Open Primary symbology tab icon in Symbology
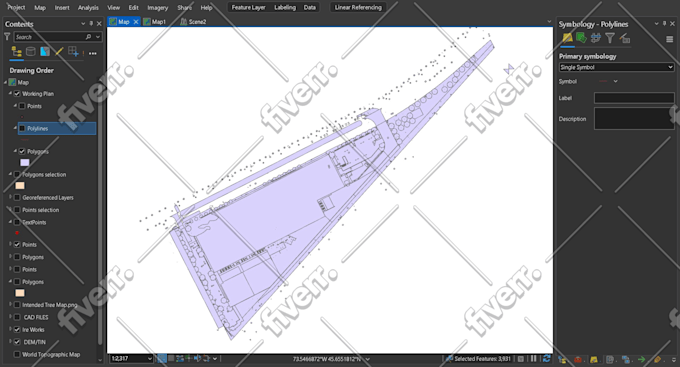 (x=567, y=38)
